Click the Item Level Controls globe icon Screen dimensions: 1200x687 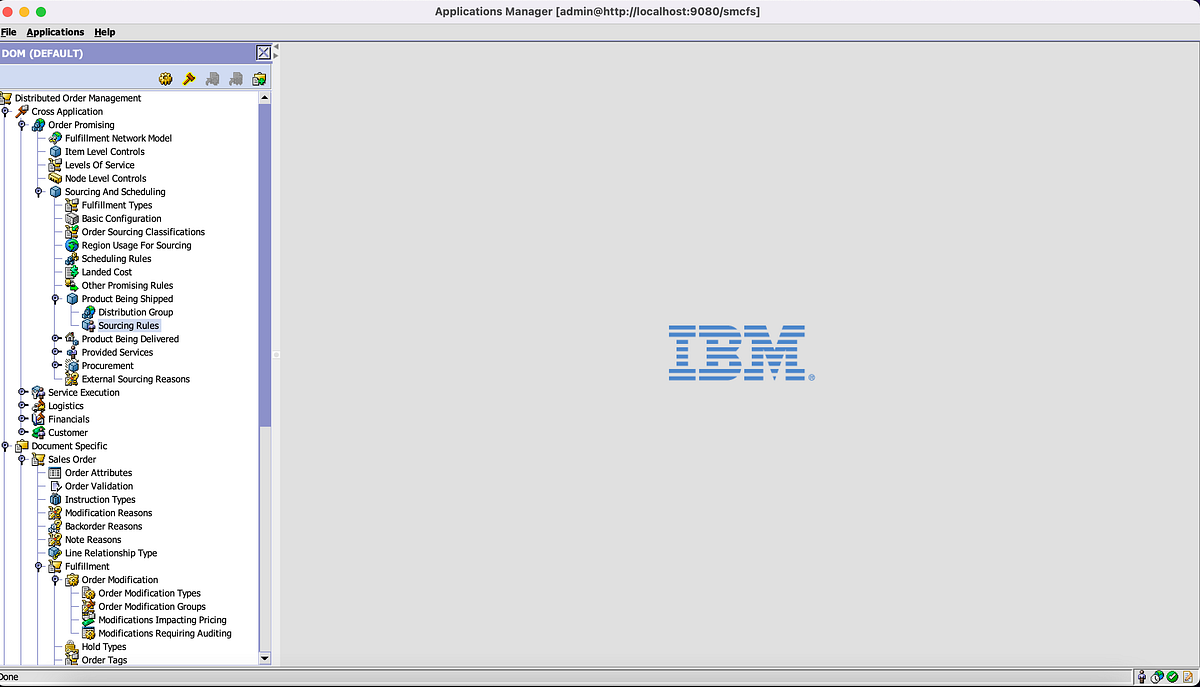pyautogui.click(x=55, y=151)
